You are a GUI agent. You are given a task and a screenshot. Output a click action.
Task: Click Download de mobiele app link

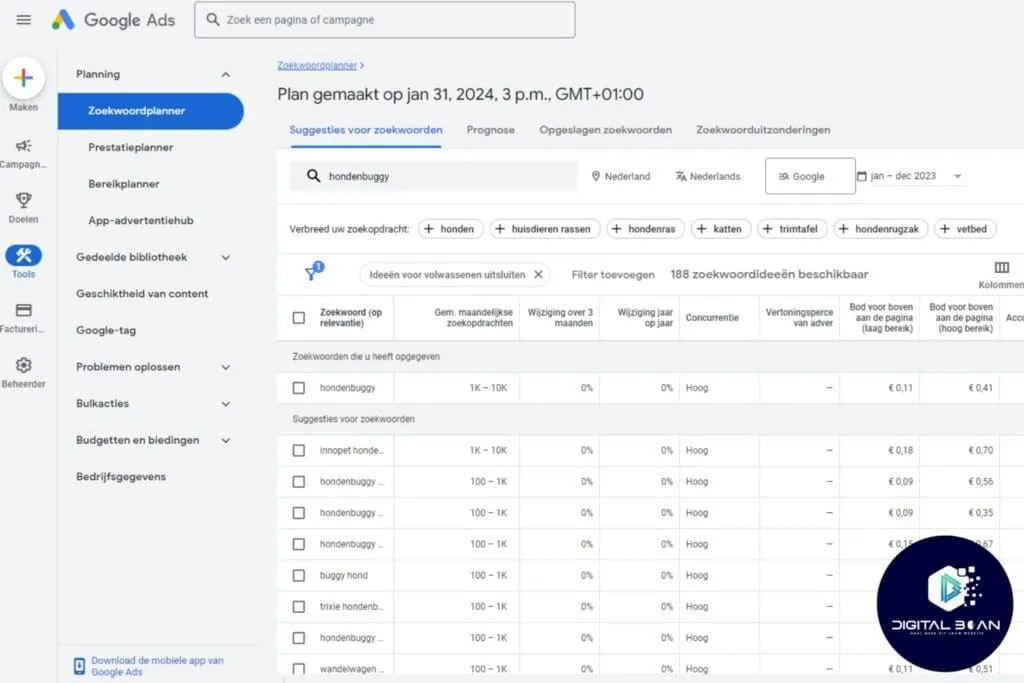click(x=157, y=666)
